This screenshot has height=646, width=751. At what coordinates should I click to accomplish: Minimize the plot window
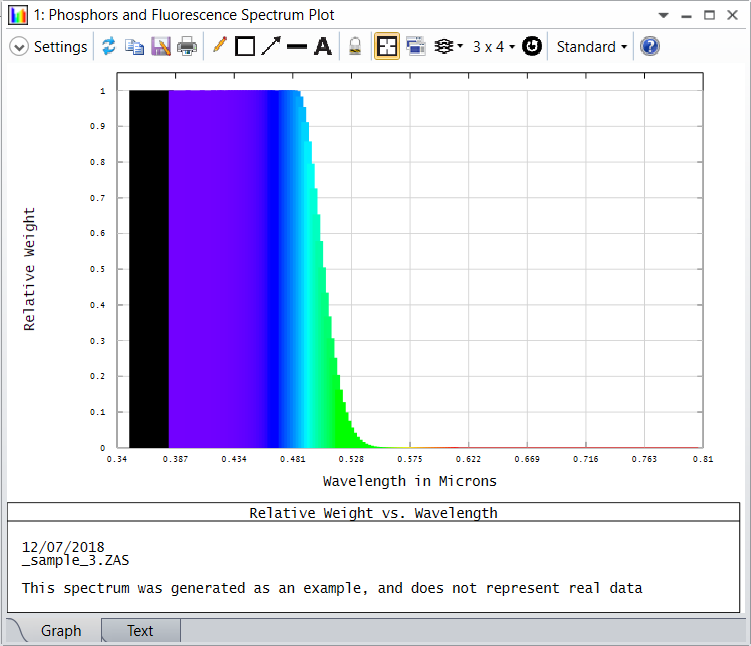(x=686, y=16)
